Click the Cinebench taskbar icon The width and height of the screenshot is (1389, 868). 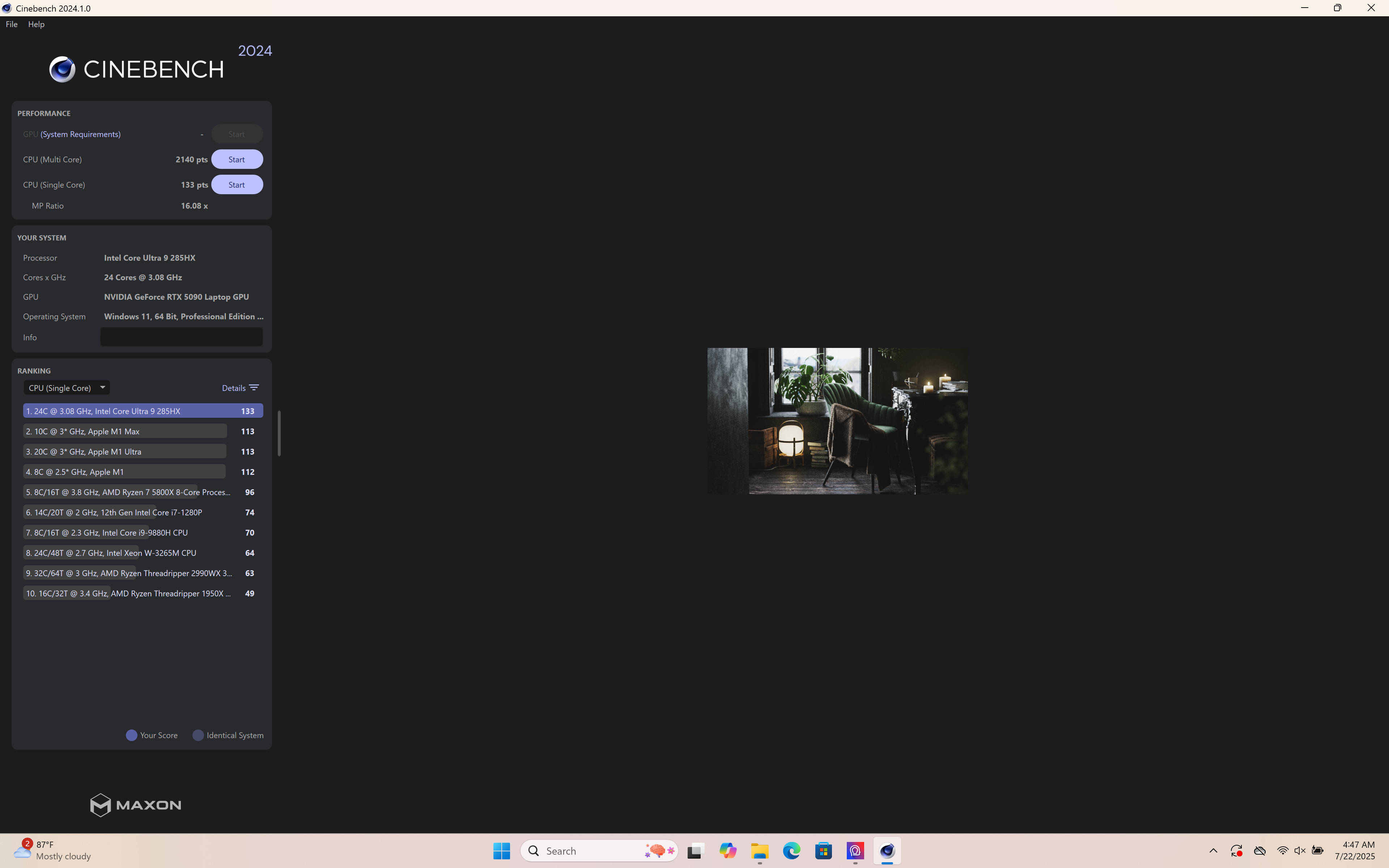(x=887, y=851)
